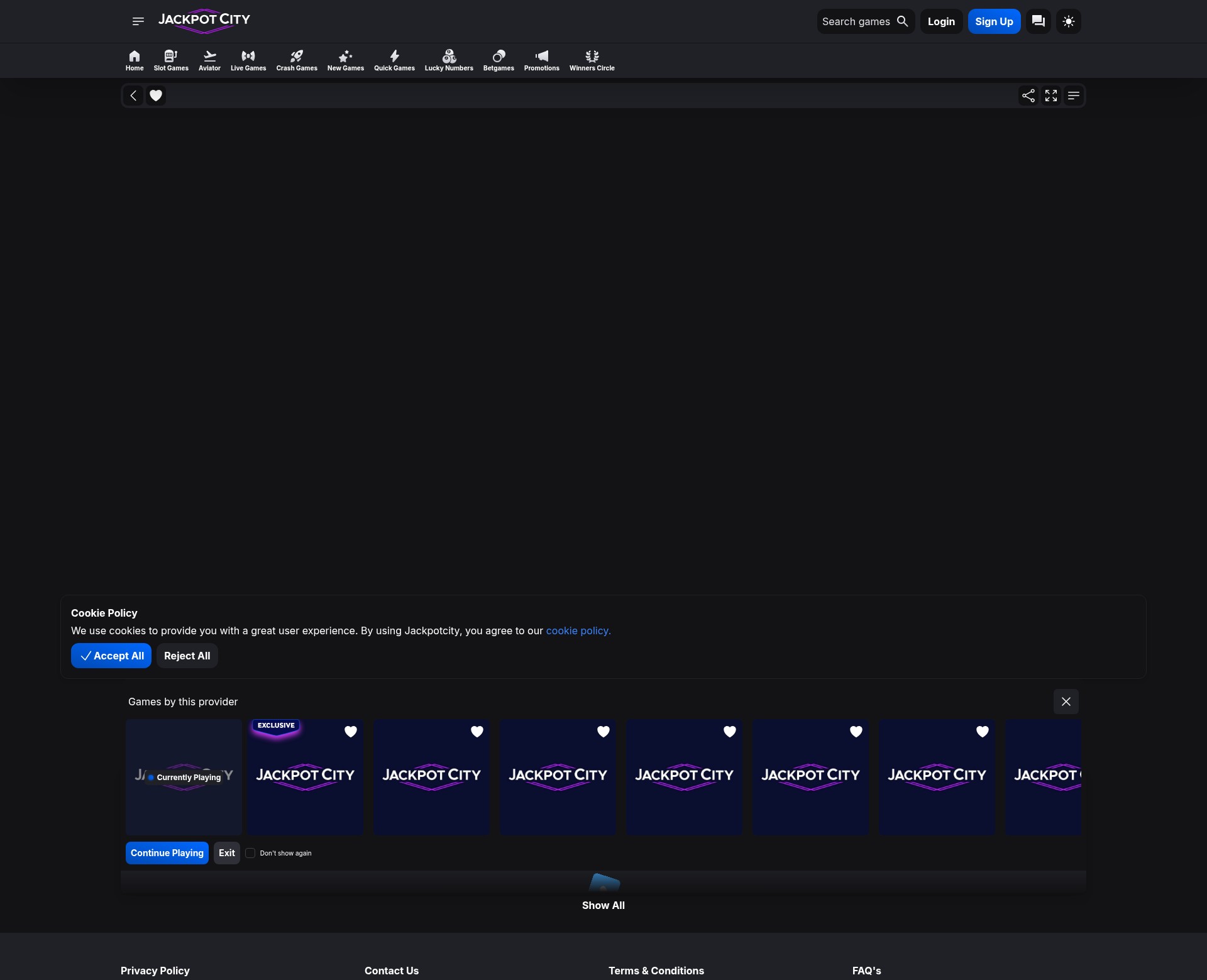Open the cookie policy link
The width and height of the screenshot is (1207, 980).
(578, 630)
